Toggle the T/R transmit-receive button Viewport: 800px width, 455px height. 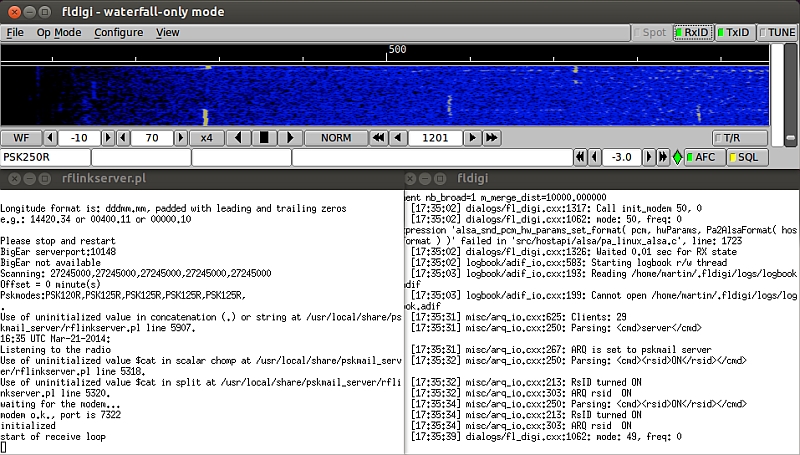740,138
